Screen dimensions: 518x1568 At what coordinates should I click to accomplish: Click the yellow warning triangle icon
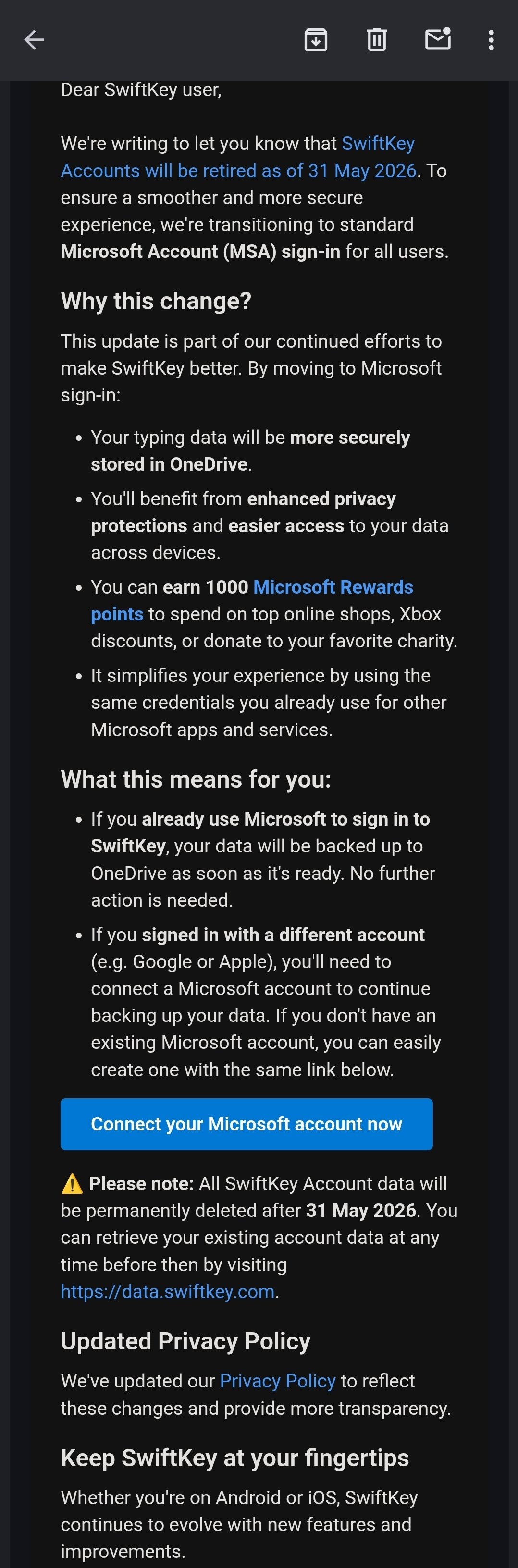pos(72,1184)
